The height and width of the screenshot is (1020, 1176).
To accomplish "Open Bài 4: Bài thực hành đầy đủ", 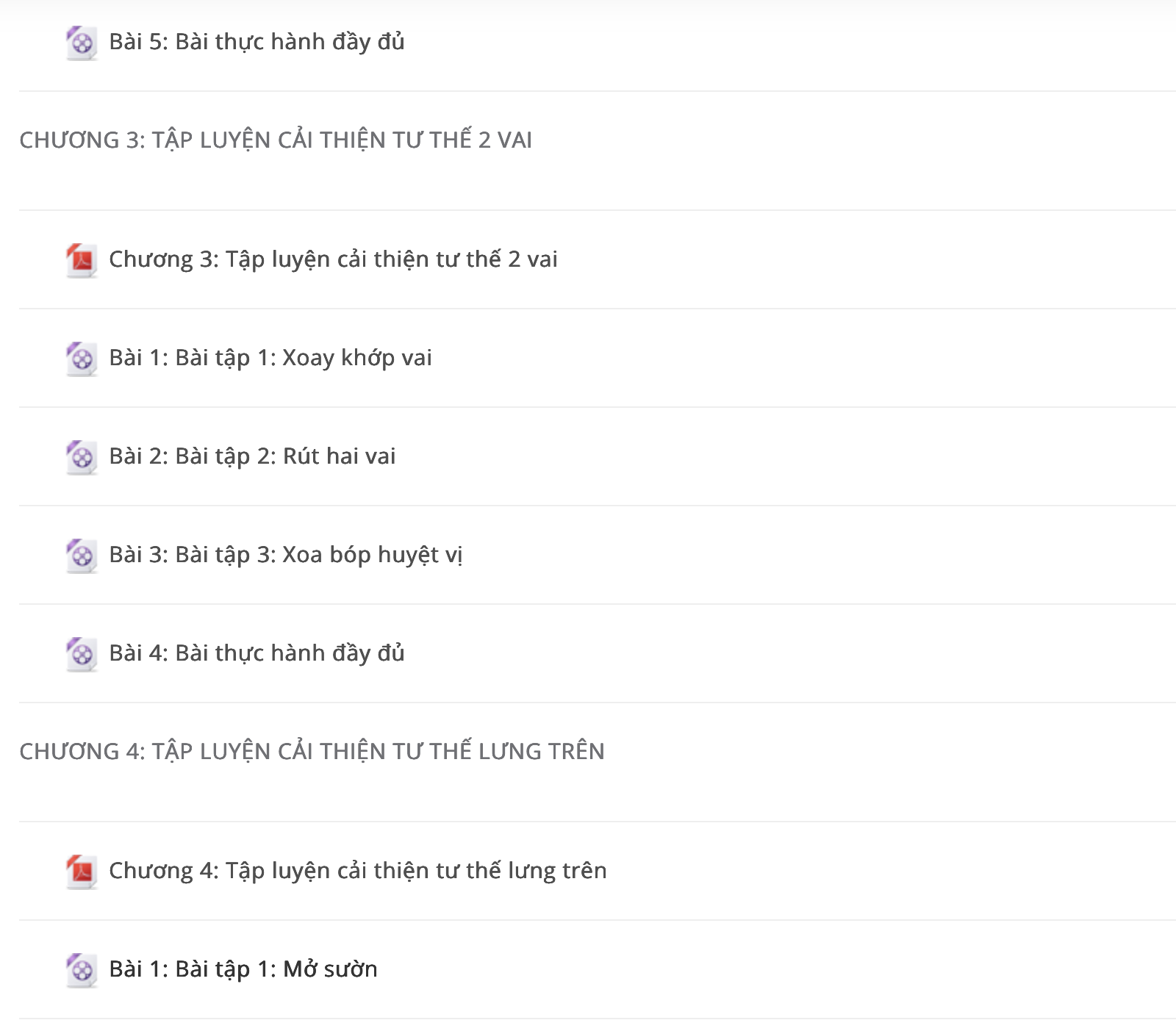I will coord(257,653).
